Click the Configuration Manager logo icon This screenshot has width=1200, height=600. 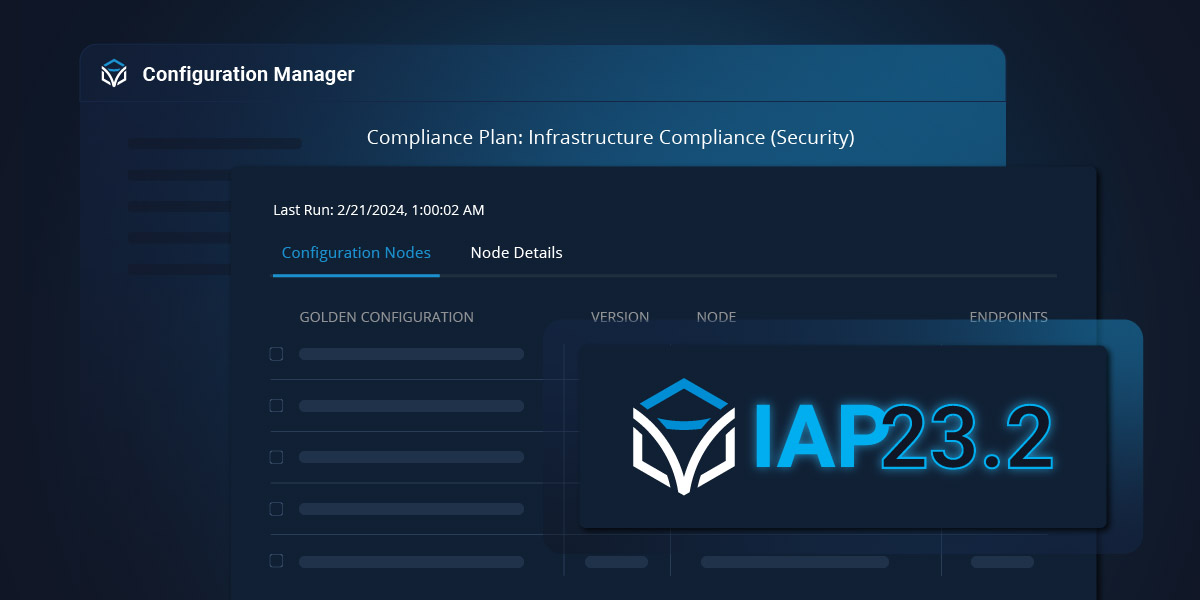coord(114,74)
